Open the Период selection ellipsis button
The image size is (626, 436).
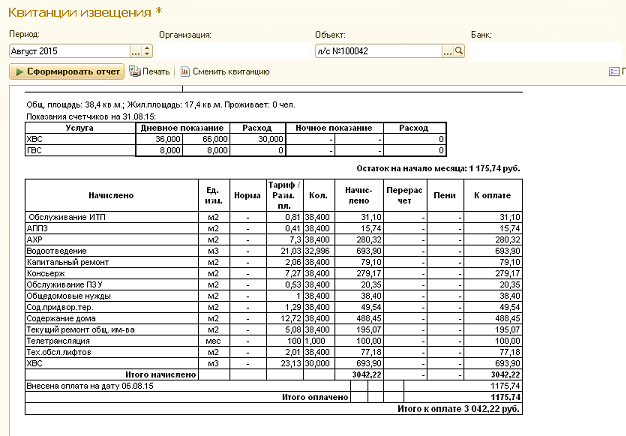pos(135,50)
